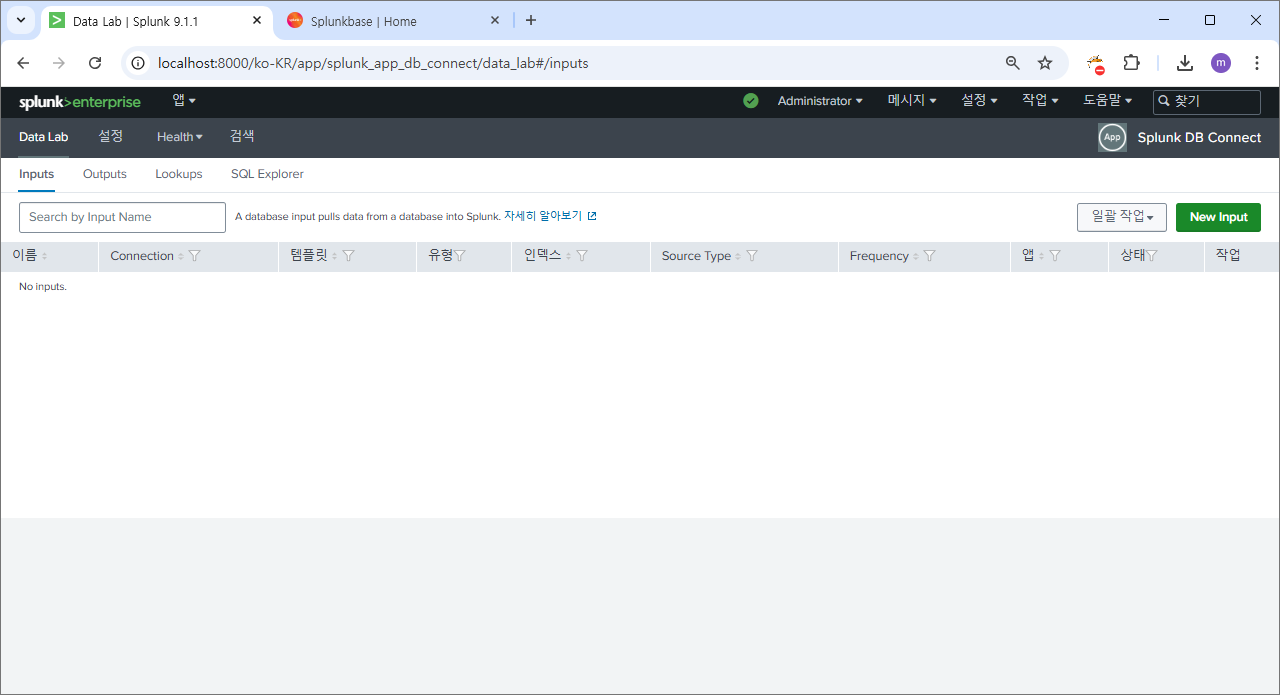Open a new browser tab with plus
Viewport: 1280px width, 695px height.
coord(531,20)
